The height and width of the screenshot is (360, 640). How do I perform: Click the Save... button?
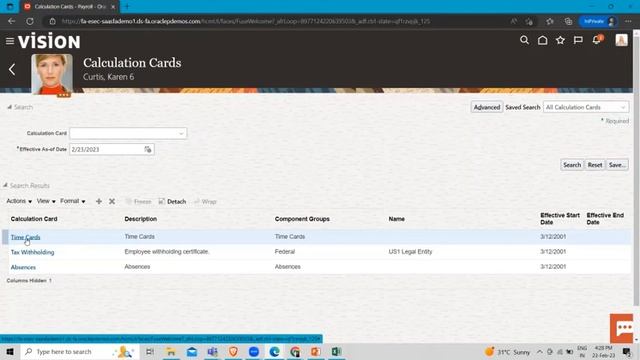pos(617,165)
